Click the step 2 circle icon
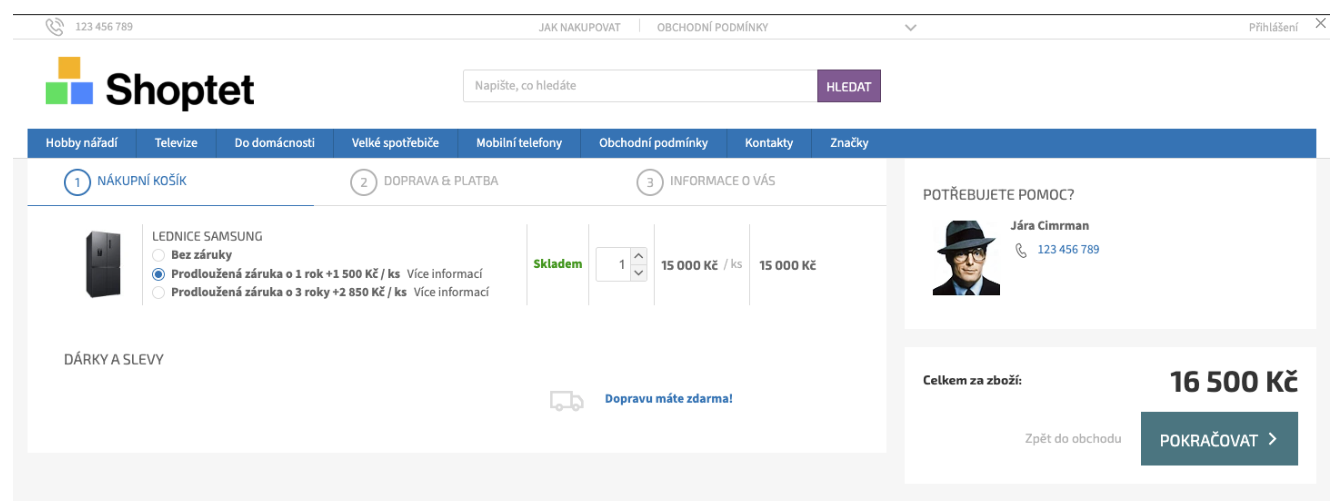This screenshot has width=1332, height=501. [363, 183]
